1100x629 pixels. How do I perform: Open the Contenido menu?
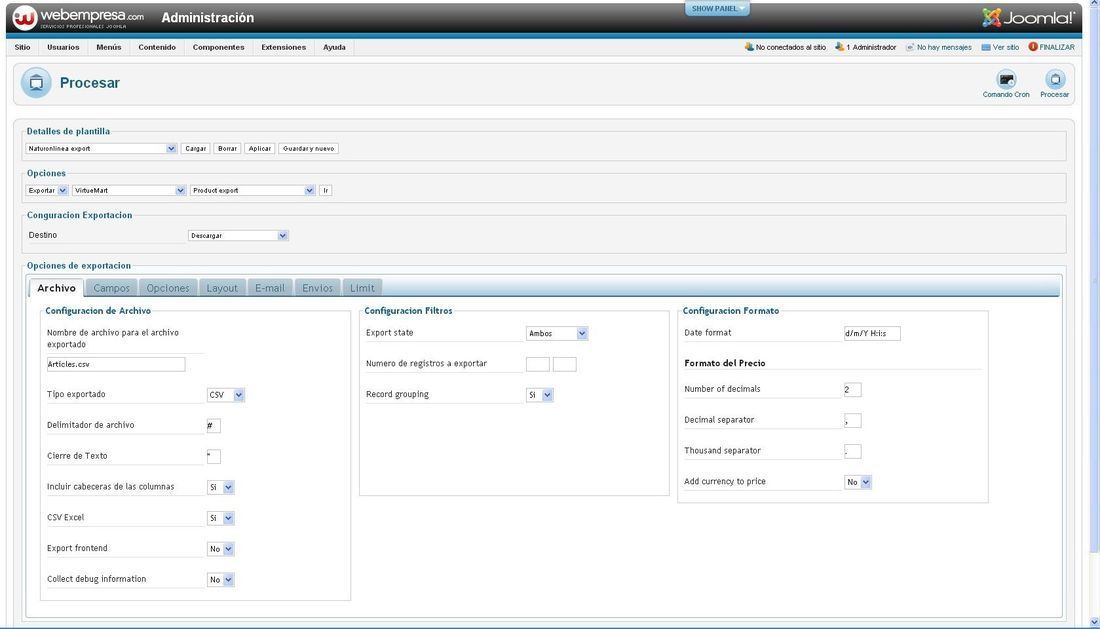pos(157,47)
